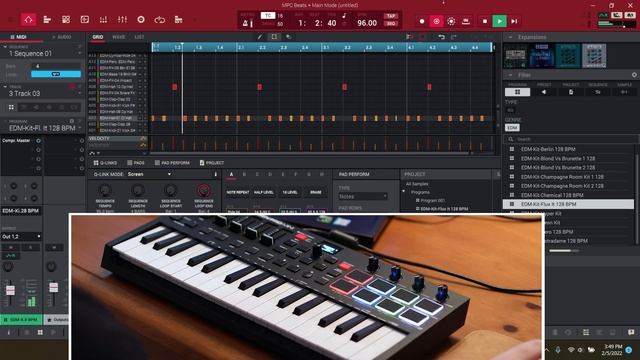This screenshot has height=360, width=640.
Task: Click the SEQ tempo source button
Action: point(391,24)
